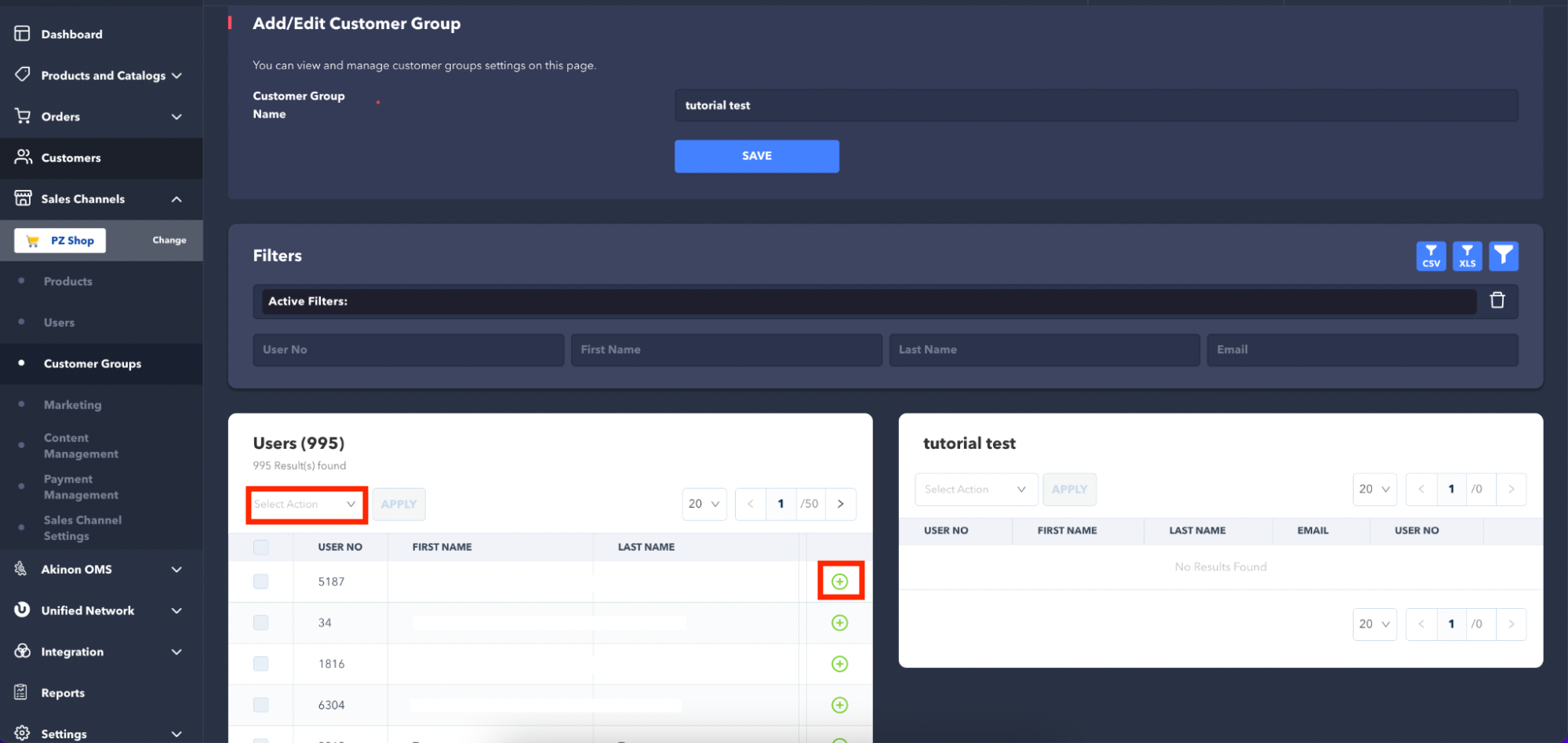The image size is (1568, 743).
Task: Add user 1816 with the plus icon
Action: 839,664
